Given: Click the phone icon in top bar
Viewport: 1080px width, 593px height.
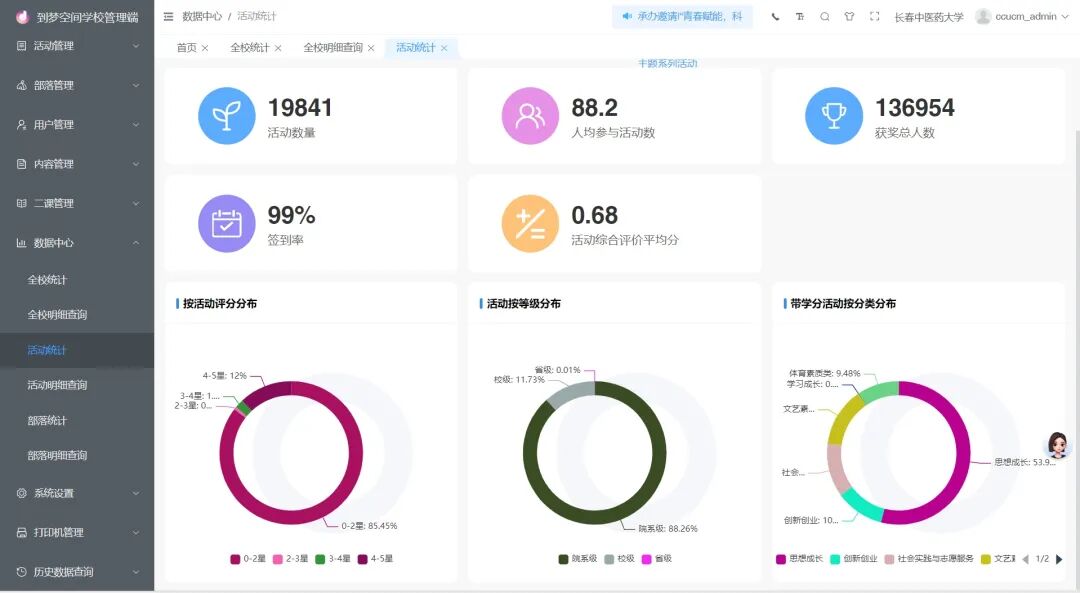Looking at the screenshot, I should pos(775,17).
